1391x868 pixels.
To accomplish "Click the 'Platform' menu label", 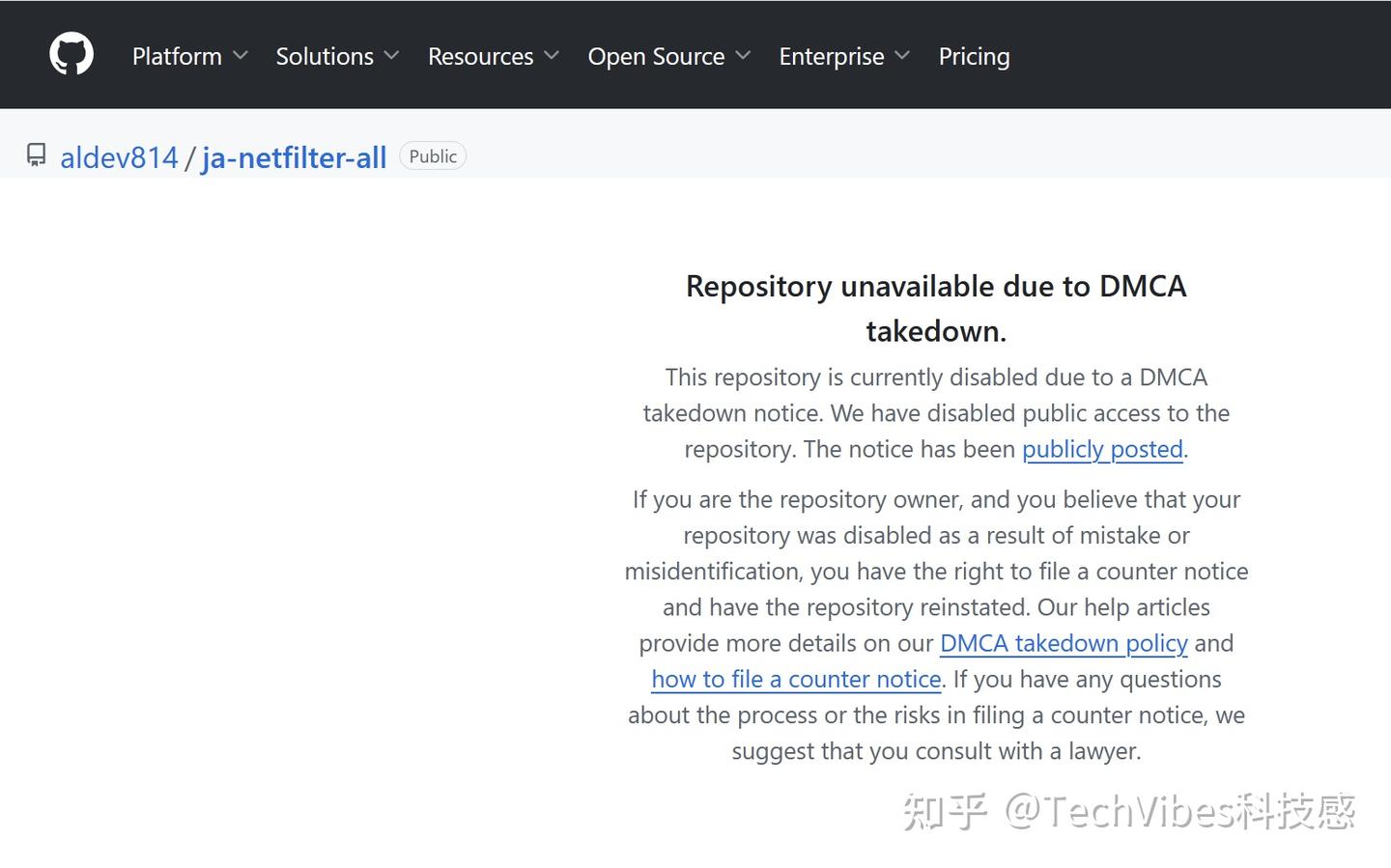I will point(177,56).
